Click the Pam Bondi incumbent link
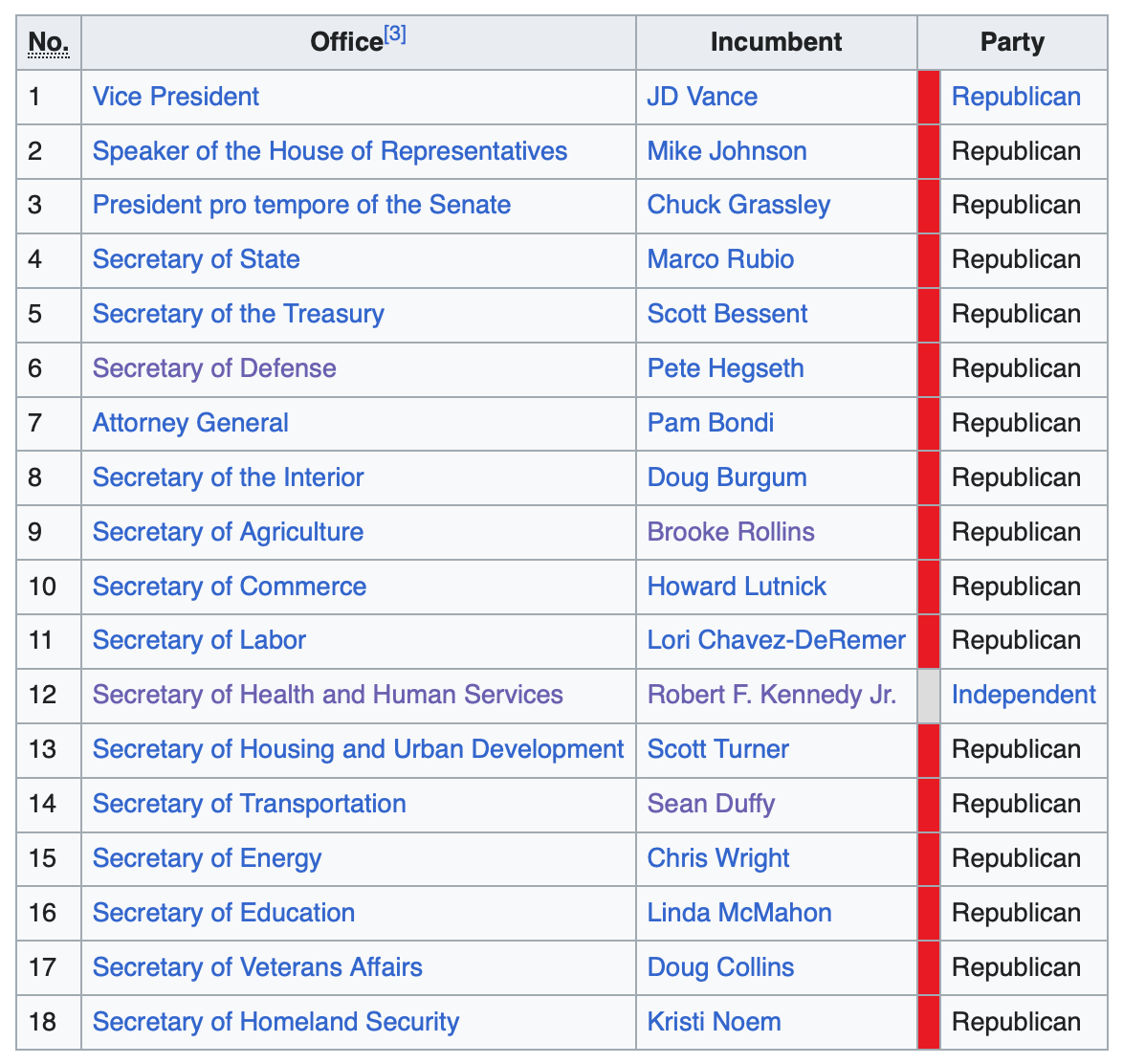 pos(711,423)
